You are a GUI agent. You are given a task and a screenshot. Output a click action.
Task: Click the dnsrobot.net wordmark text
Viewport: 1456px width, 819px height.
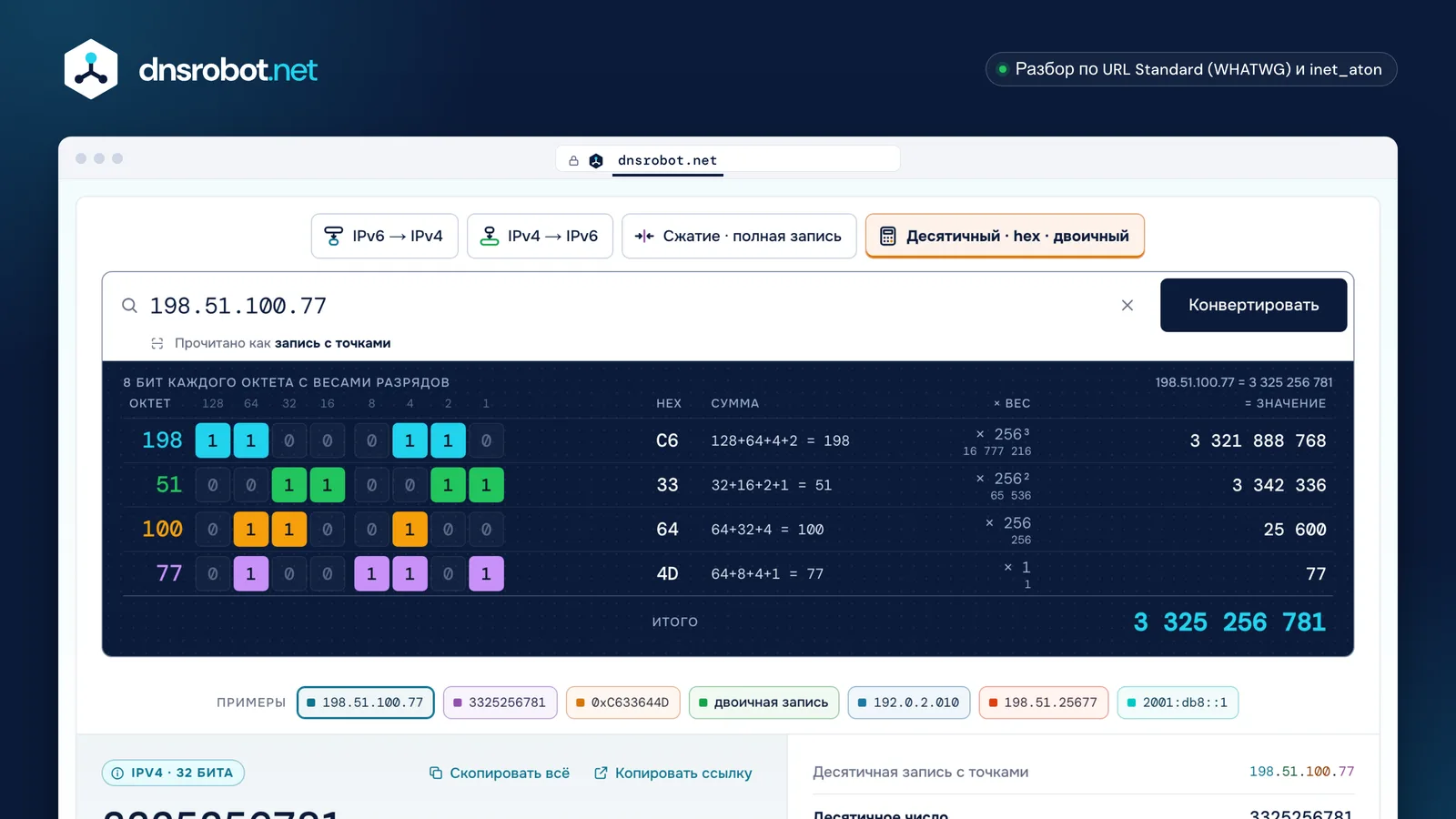pos(227,70)
